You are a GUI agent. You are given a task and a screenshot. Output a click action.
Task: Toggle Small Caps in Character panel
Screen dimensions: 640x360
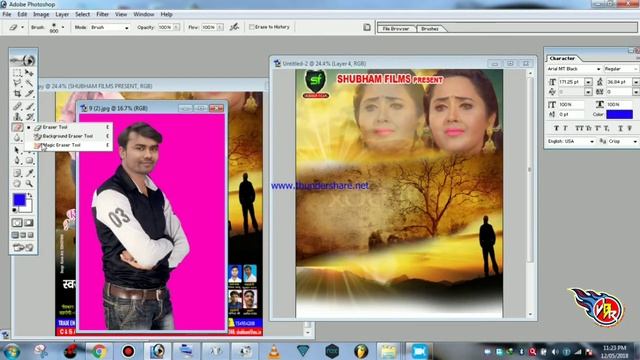tap(589, 128)
